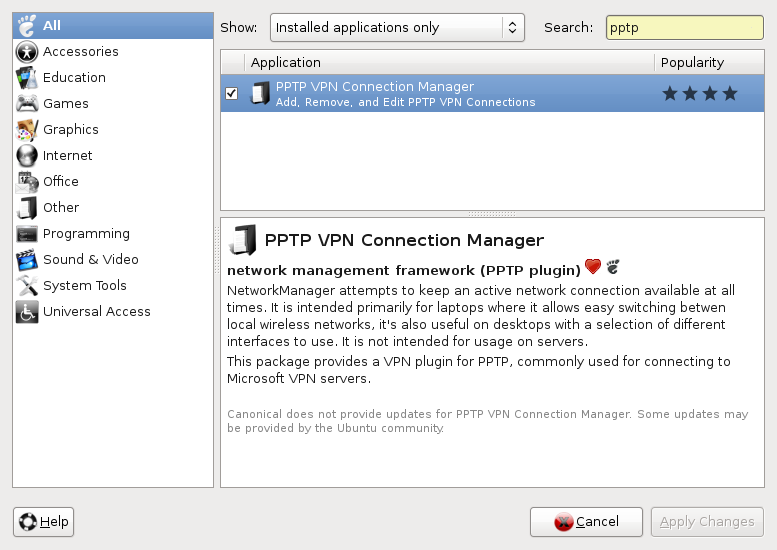Click the large PPTP icon in description
777x550 pixels.
242,240
